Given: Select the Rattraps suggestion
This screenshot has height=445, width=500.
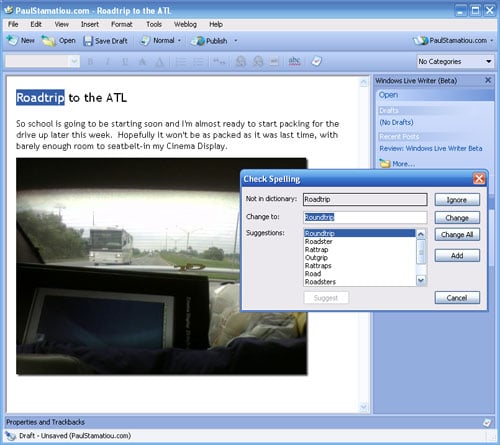Looking at the screenshot, I should pos(360,266).
